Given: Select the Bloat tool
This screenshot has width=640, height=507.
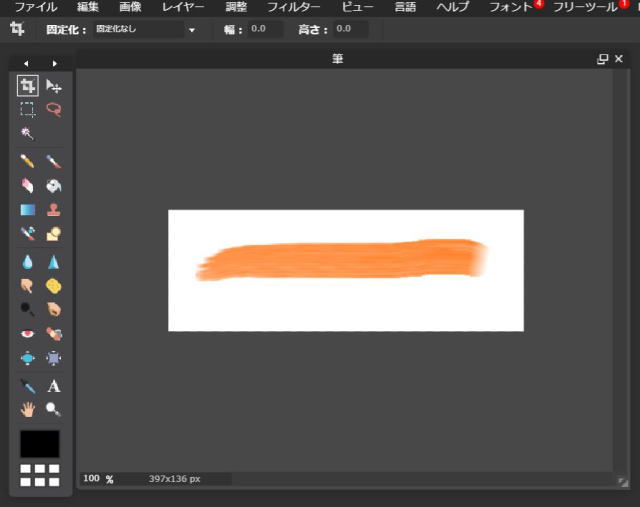Looking at the screenshot, I should pyautogui.click(x=28, y=358).
